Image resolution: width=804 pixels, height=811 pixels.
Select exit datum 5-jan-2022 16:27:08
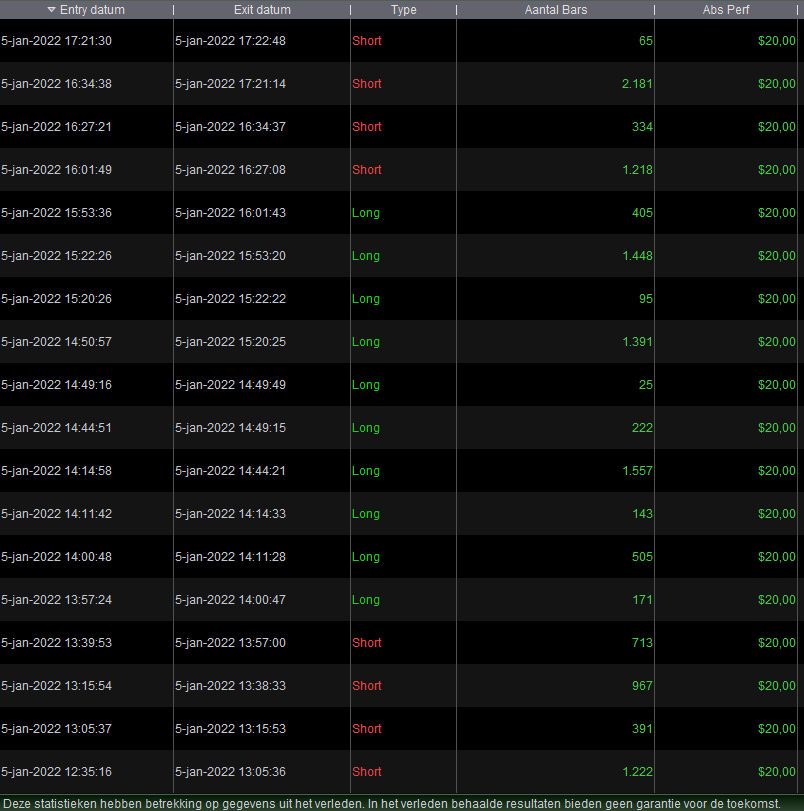tap(230, 170)
